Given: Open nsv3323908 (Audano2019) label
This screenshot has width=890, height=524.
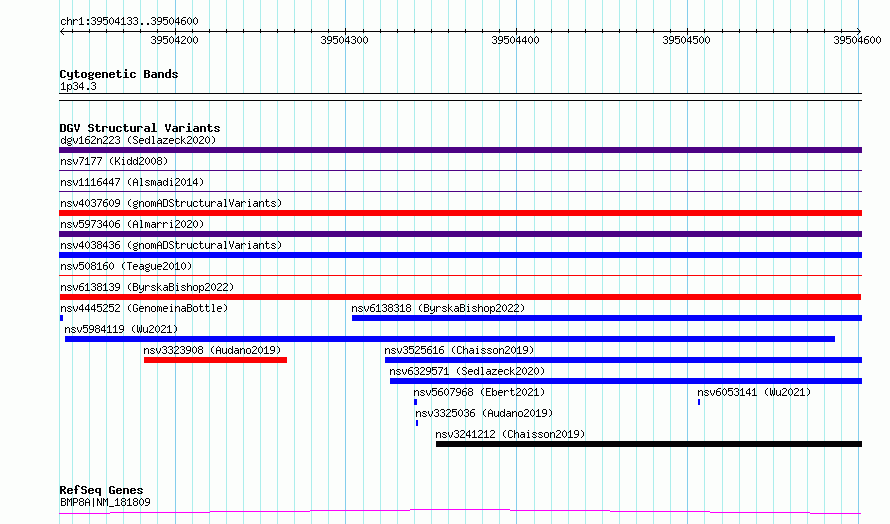Looking at the screenshot, I should coord(212,350).
